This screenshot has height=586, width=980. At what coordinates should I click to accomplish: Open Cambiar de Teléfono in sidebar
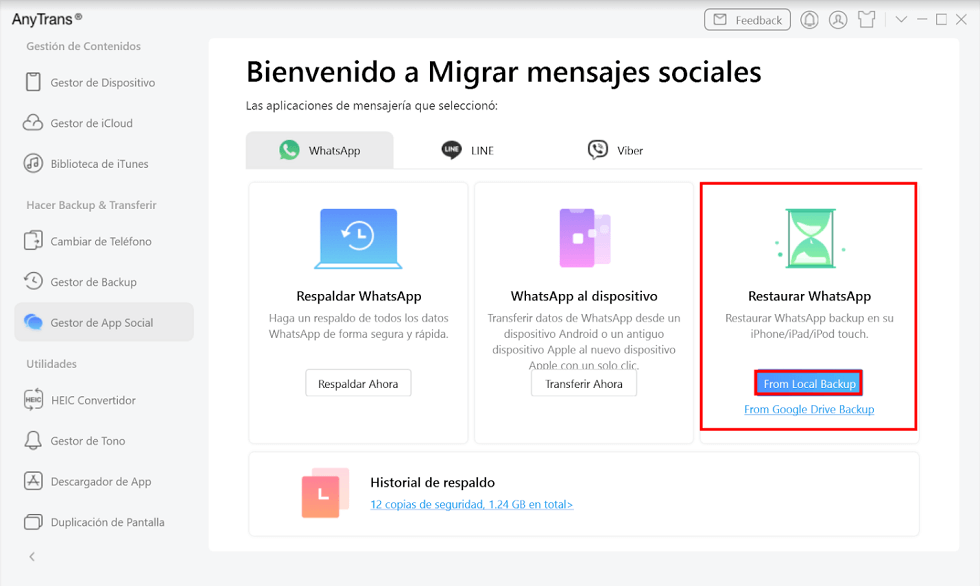[x=104, y=241]
